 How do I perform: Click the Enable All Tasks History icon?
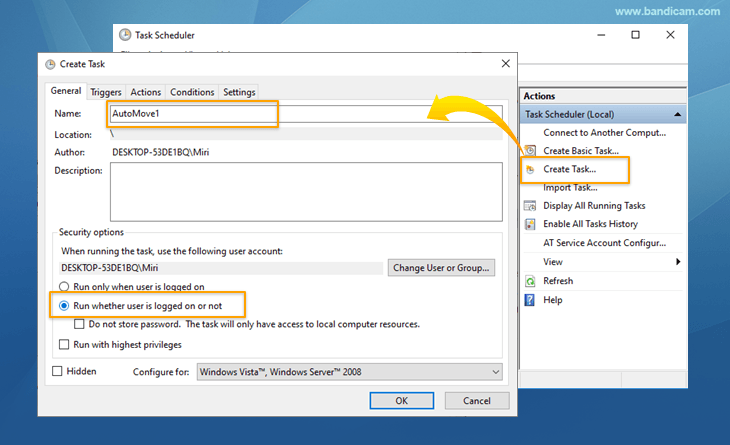(x=530, y=224)
